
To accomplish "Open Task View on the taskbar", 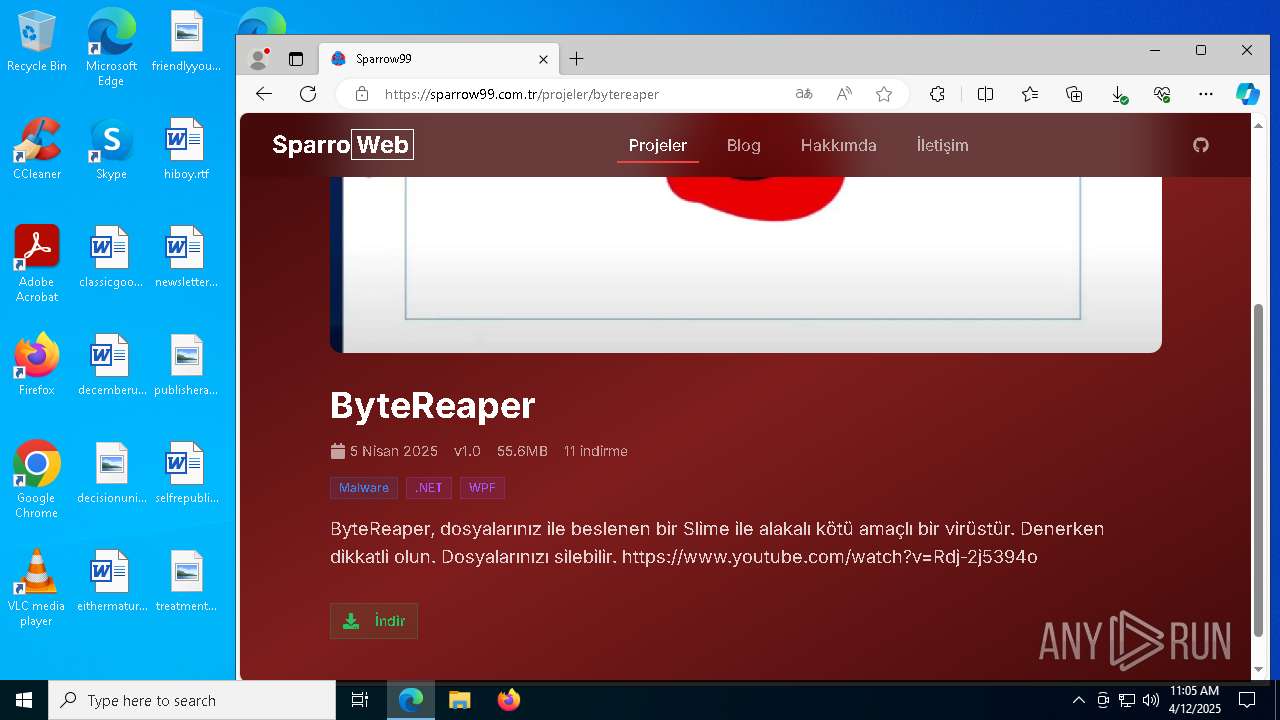I will tap(360, 700).
